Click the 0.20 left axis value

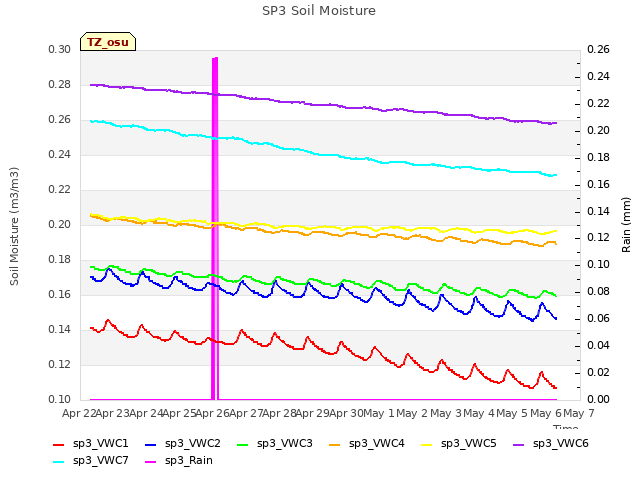point(60,224)
